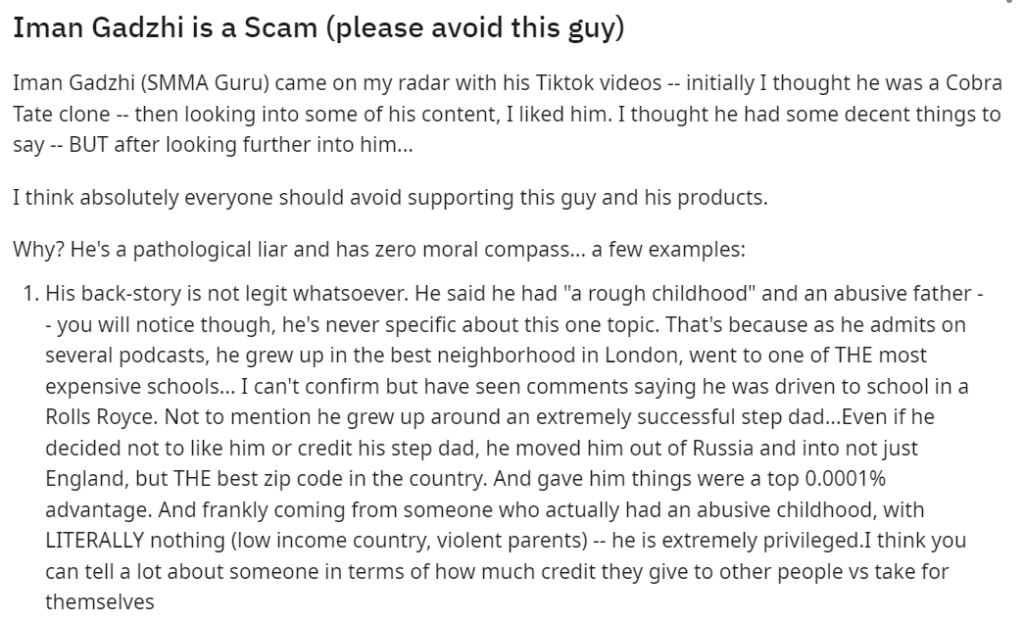The image size is (1024, 621).
Task: Click the post title "Iman Gadzhi is a Scam"
Action: point(318,28)
